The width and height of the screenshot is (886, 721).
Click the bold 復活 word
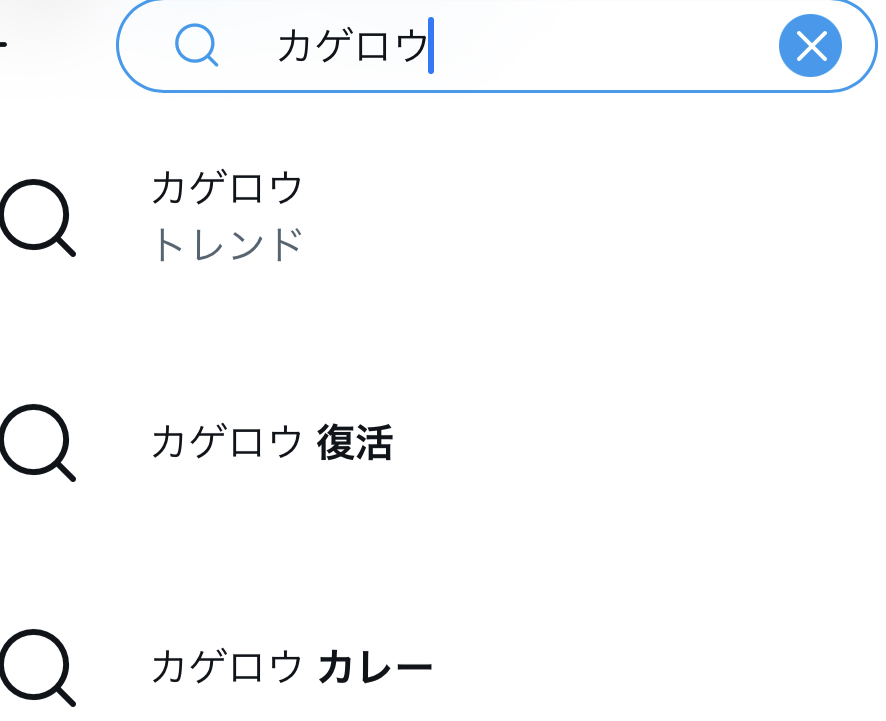(x=355, y=442)
